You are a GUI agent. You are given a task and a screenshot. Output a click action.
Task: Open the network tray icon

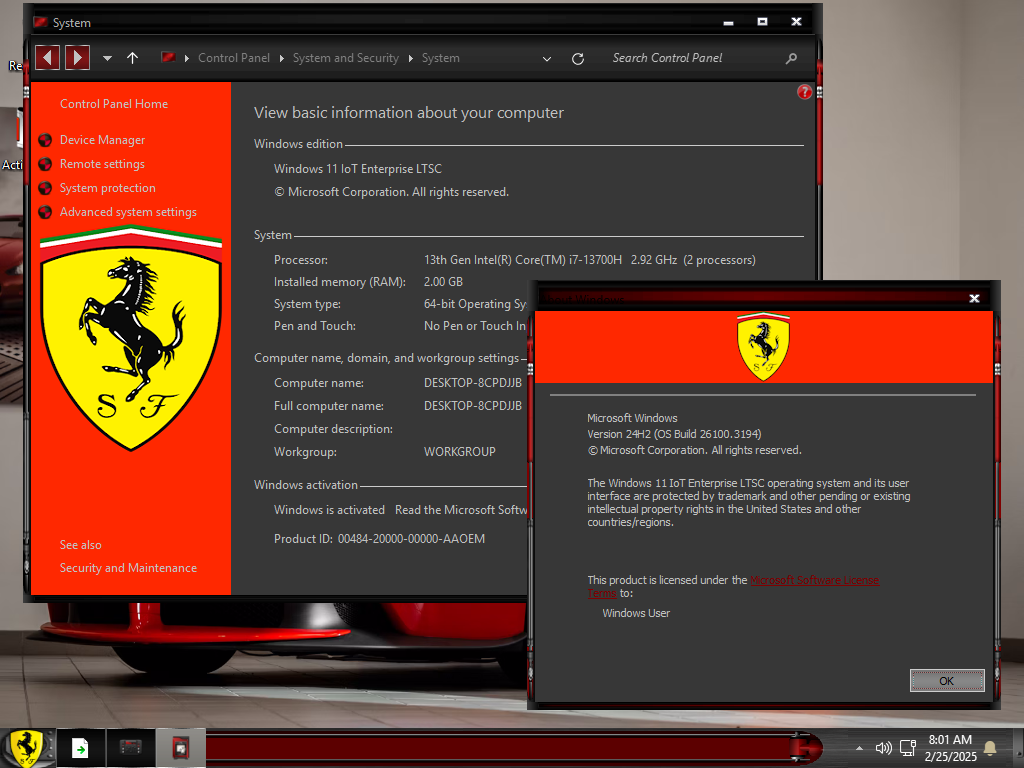[x=908, y=748]
